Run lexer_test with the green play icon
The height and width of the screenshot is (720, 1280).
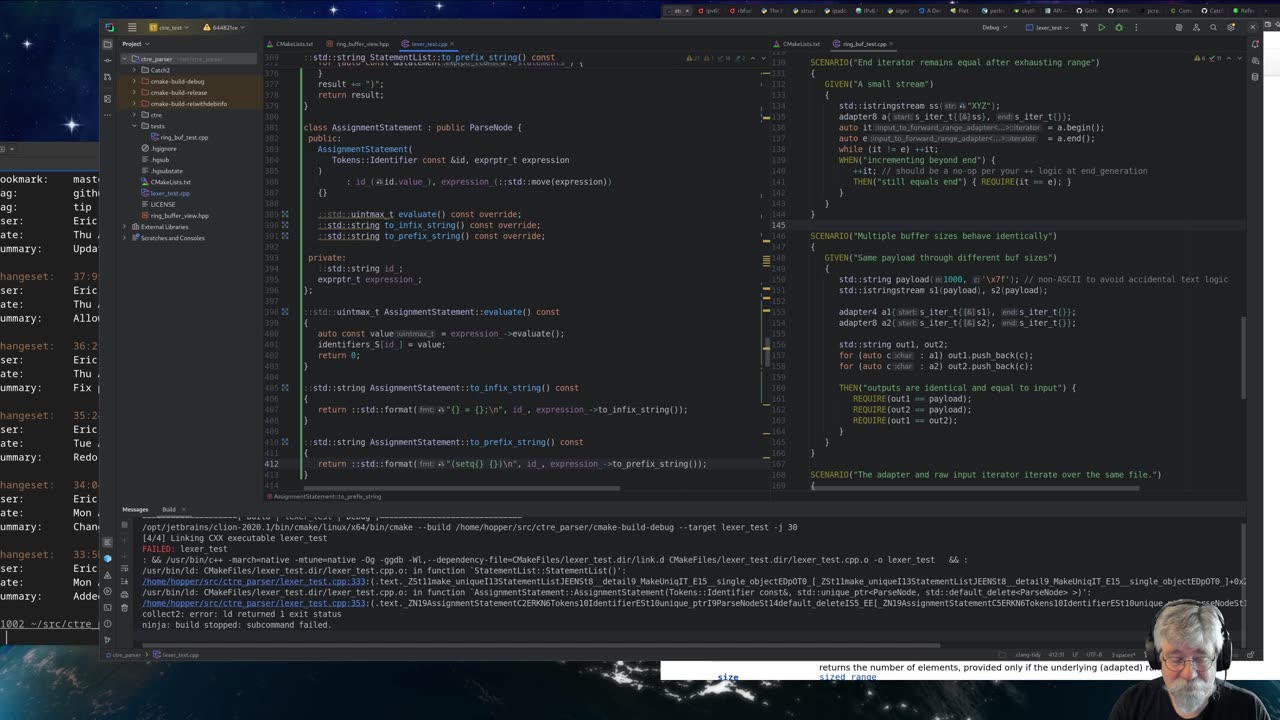point(1102,28)
